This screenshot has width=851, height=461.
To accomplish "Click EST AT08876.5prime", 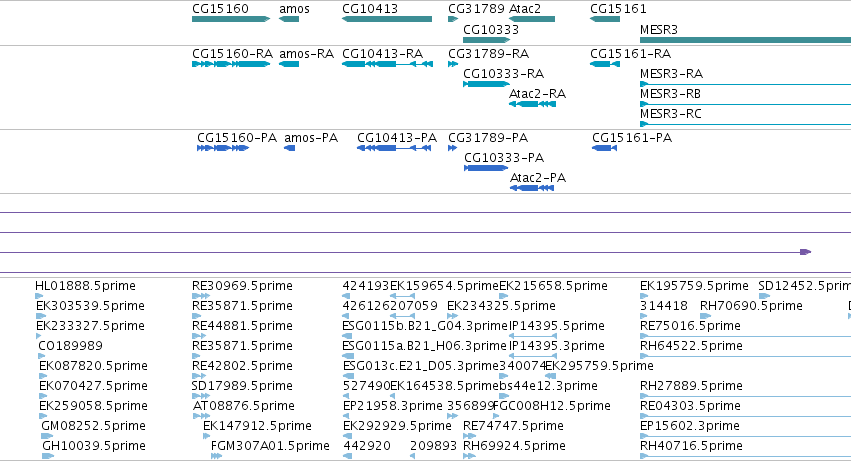I will (244, 407).
